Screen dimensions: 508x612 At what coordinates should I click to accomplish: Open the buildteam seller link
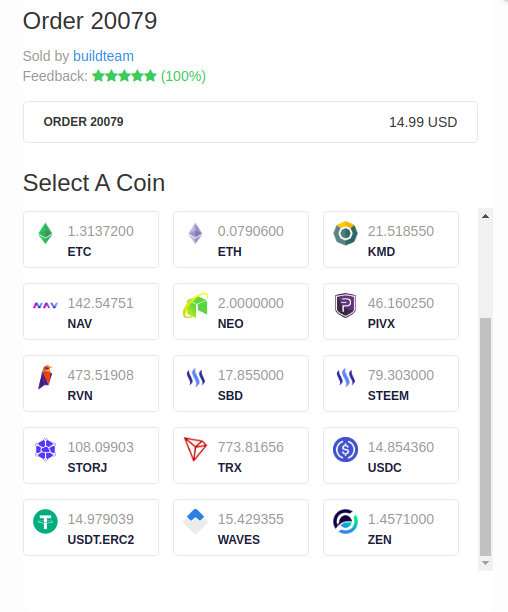[x=103, y=56]
